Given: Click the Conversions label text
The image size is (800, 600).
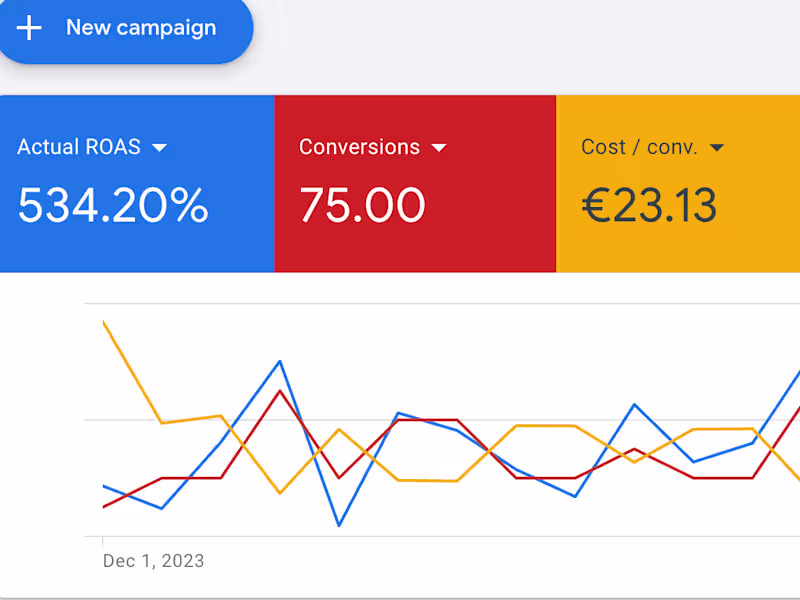Looking at the screenshot, I should point(359,147).
